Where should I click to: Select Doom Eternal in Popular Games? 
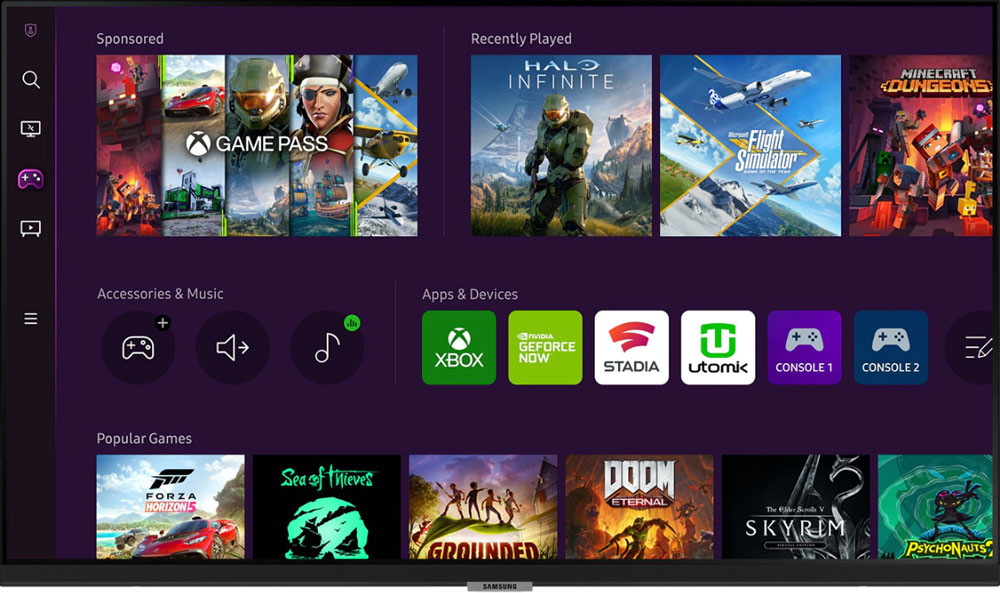pos(639,507)
